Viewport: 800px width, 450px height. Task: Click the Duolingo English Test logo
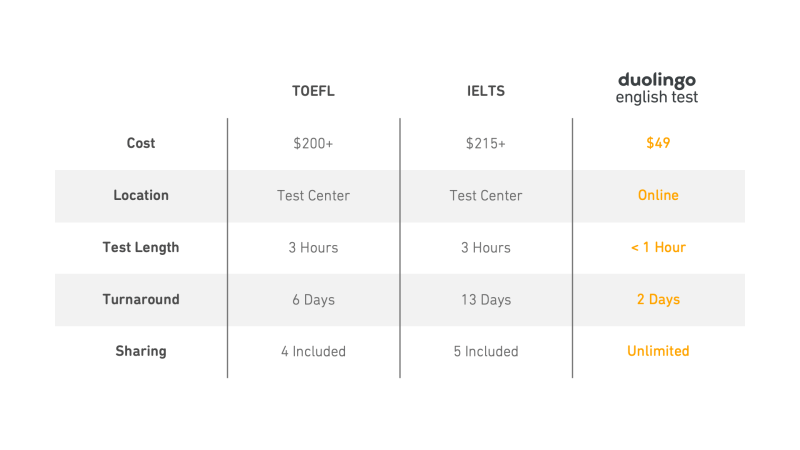tap(657, 89)
